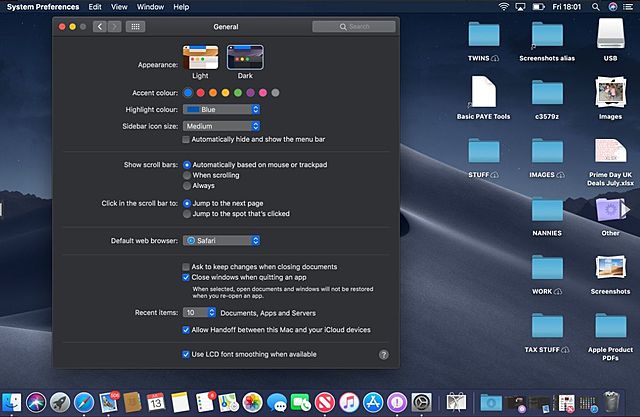
Task: Open Spotlight search magnifier in menu bar
Action: click(x=596, y=7)
